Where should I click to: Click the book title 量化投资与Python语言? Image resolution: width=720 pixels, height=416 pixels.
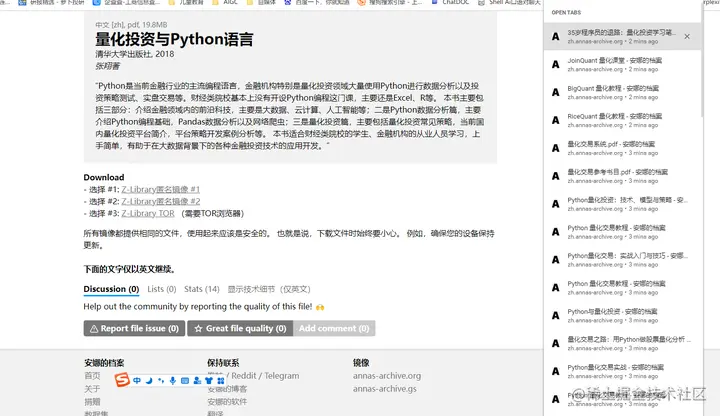[174, 39]
